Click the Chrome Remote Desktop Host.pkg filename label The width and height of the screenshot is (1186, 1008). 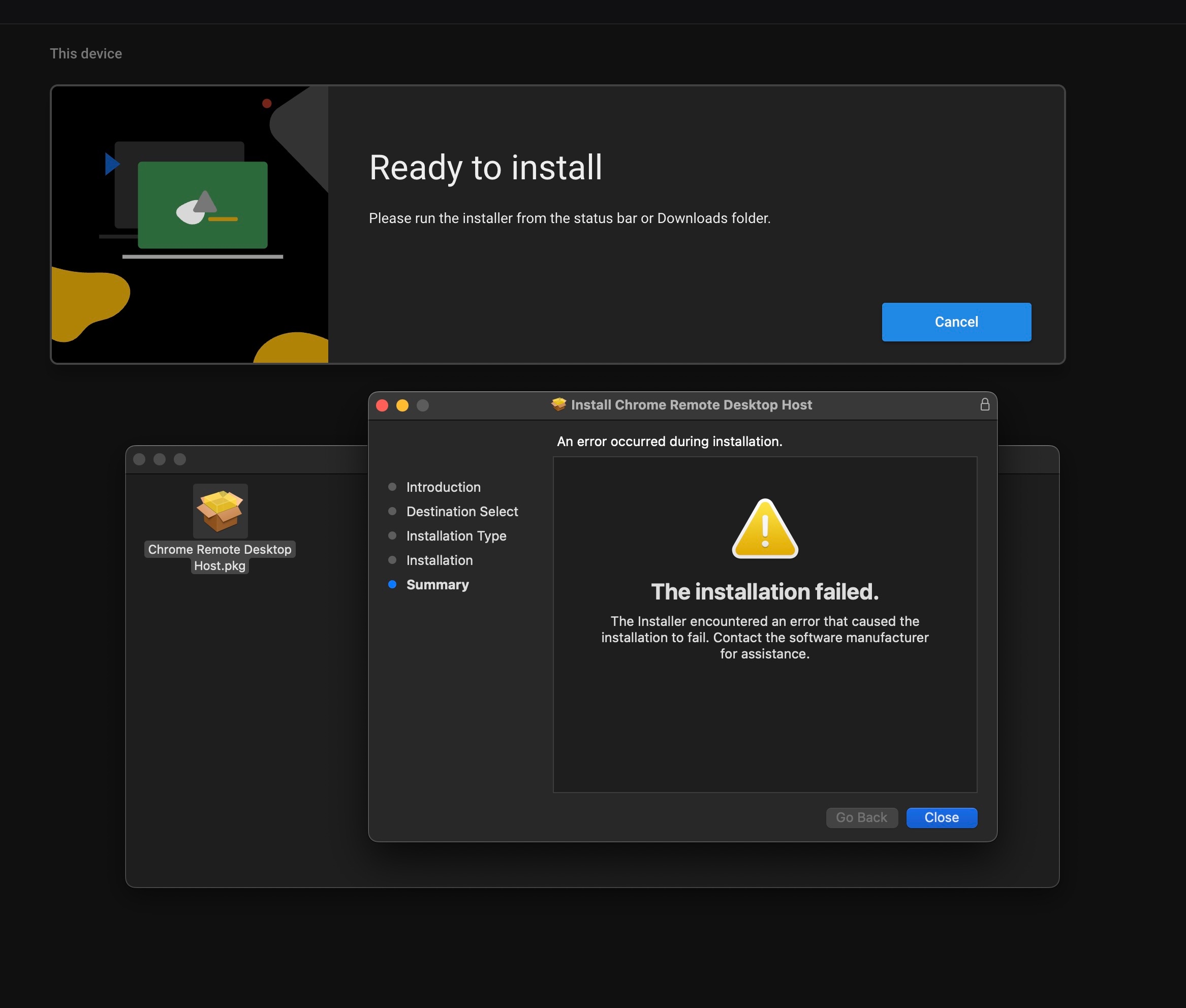(x=220, y=557)
